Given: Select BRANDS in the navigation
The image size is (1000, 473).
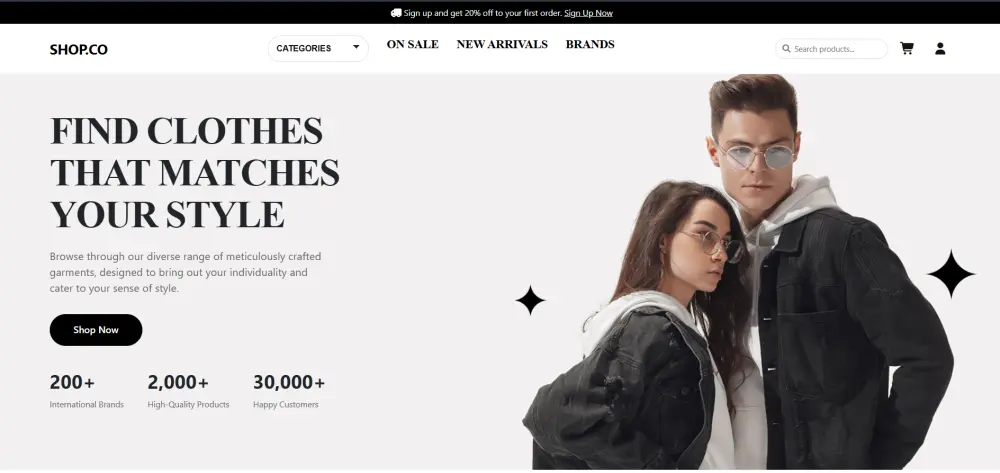Looking at the screenshot, I should coord(590,44).
